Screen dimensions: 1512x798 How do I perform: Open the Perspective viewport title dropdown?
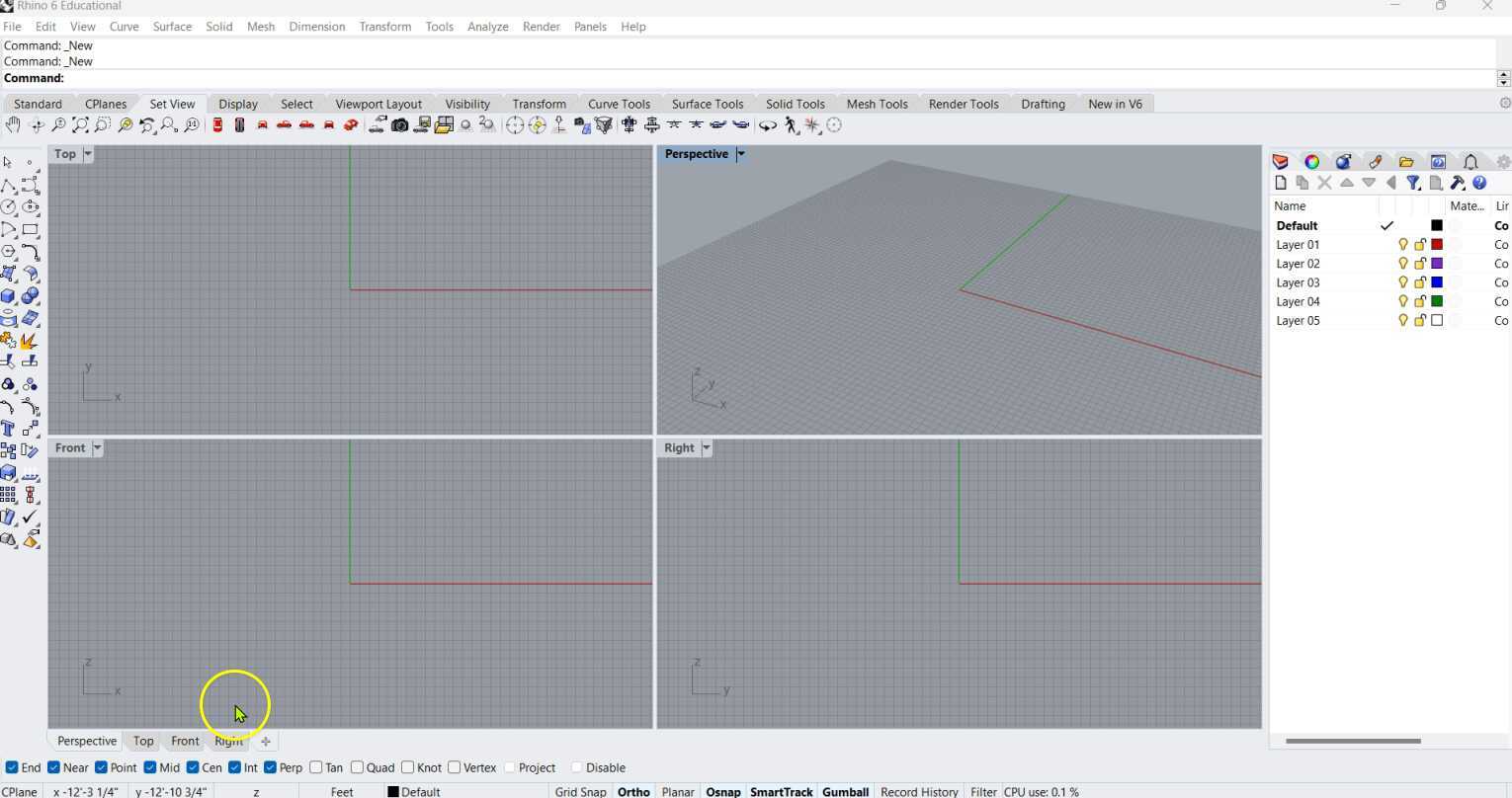[741, 154]
